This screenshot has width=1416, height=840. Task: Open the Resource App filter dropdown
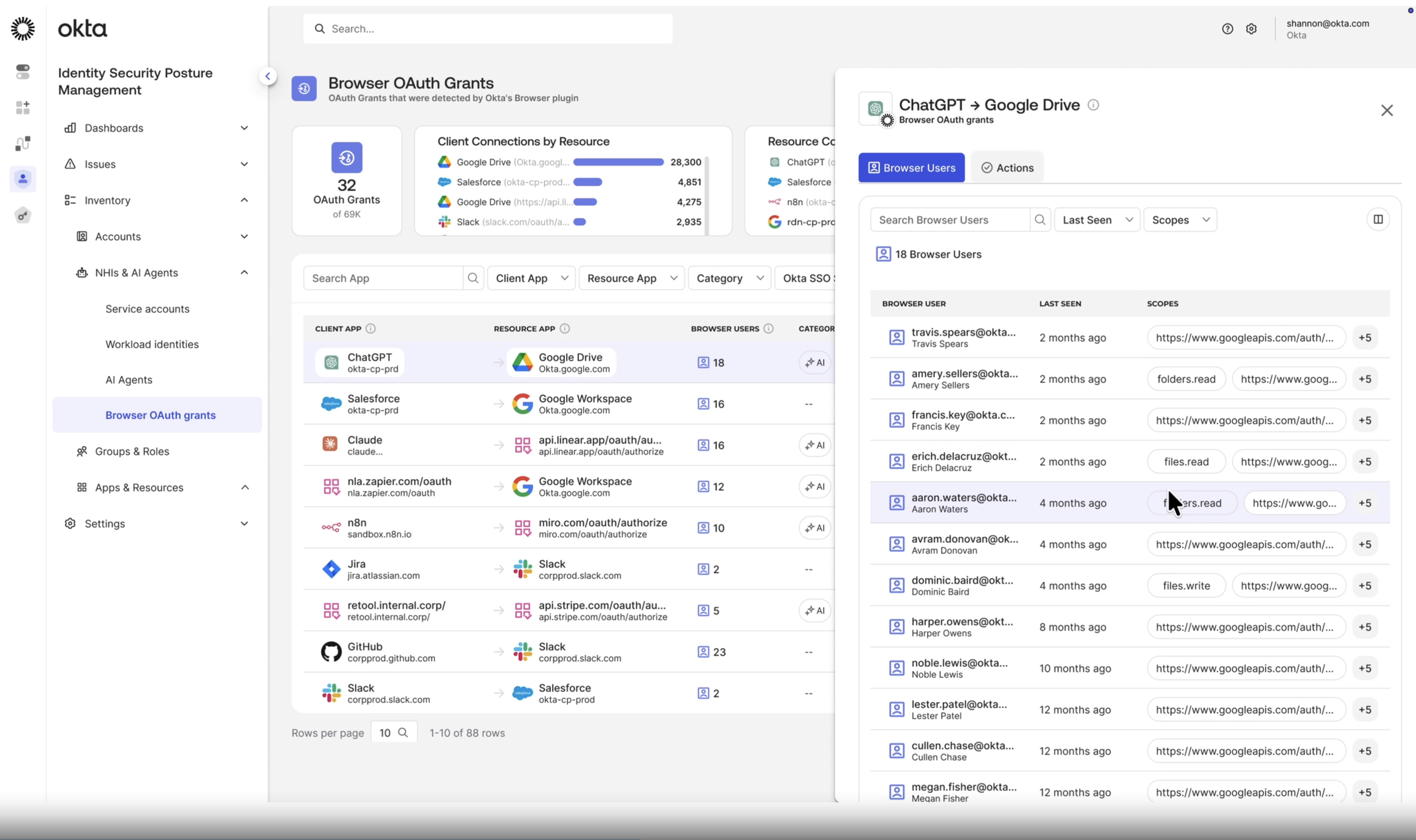click(632, 278)
